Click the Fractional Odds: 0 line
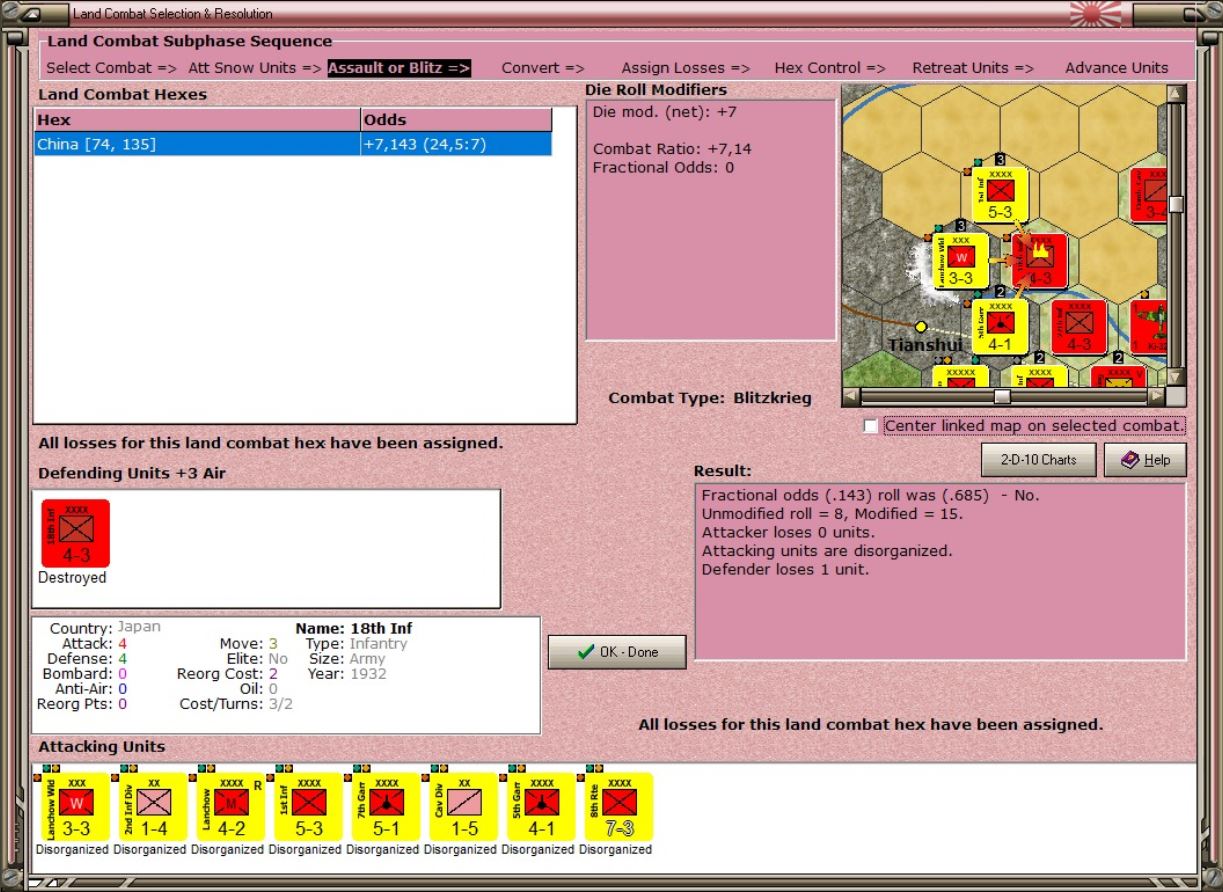Screen dimensions: 1223x892 tap(663, 167)
